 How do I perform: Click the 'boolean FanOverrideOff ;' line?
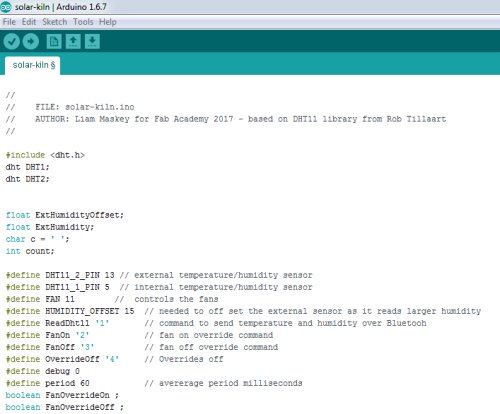click(x=65, y=407)
